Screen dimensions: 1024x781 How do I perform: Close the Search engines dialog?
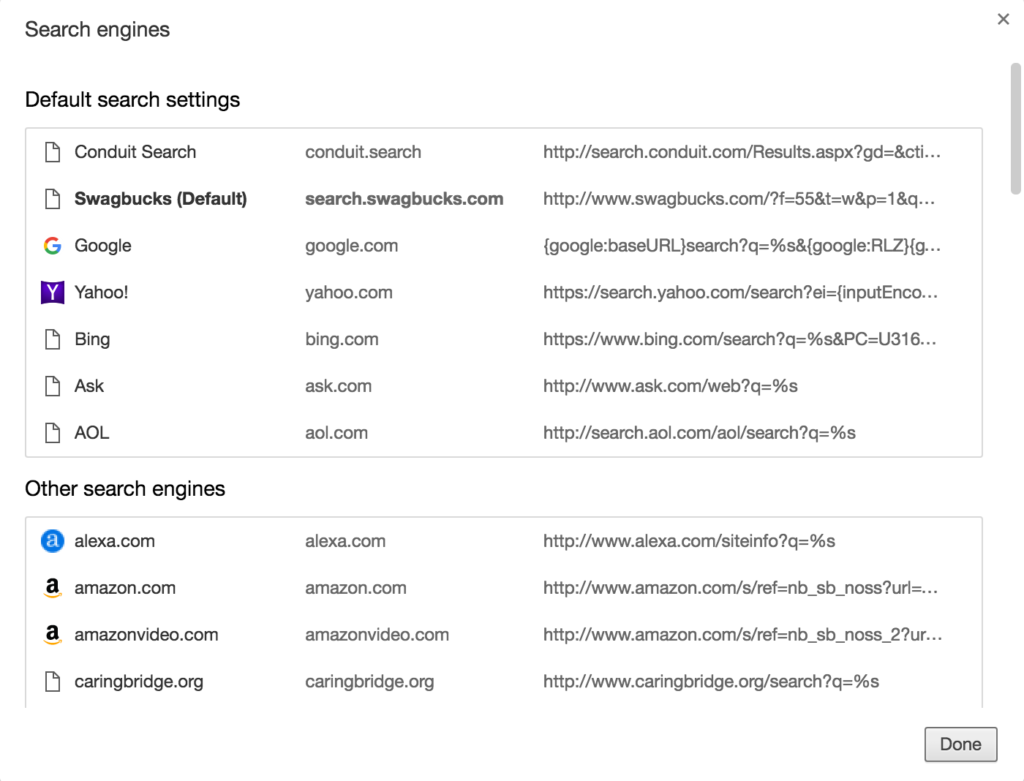pyautogui.click(x=1003, y=19)
